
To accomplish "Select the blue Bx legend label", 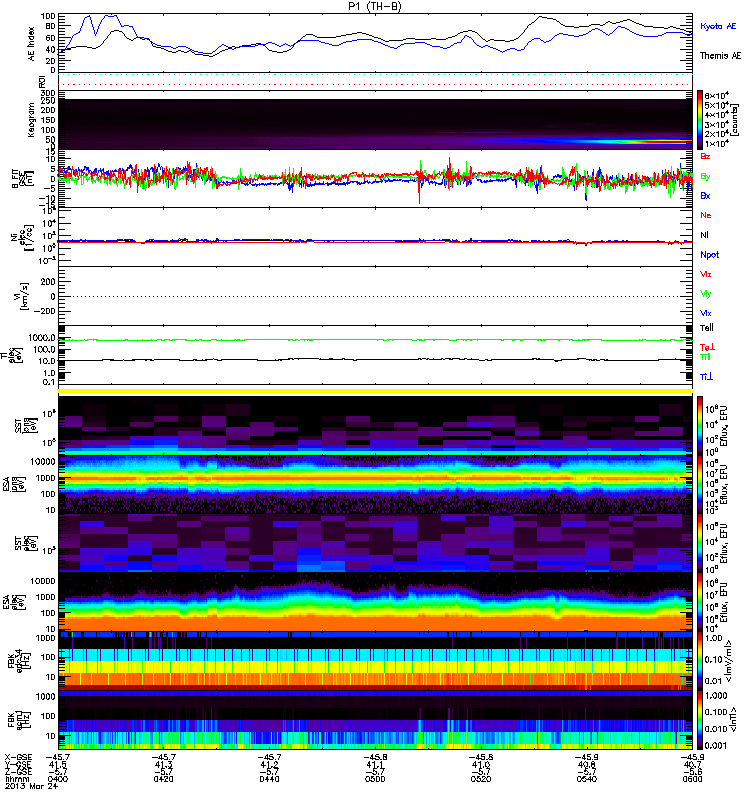I will [705, 195].
